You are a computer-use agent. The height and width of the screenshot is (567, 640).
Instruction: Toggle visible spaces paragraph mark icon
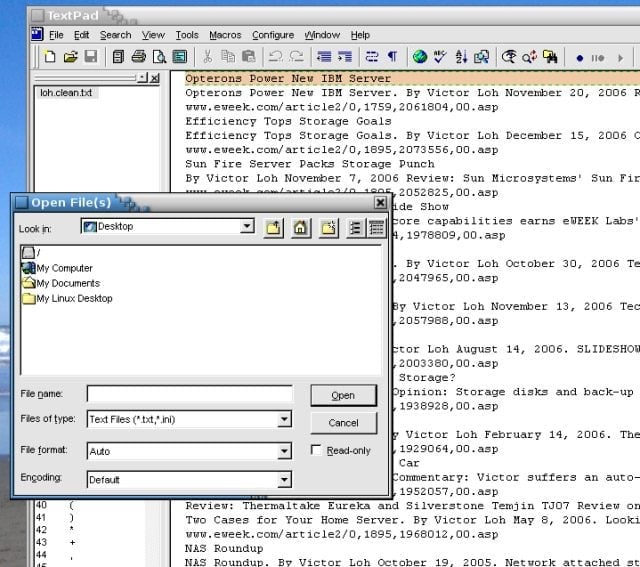pyautogui.click(x=392, y=56)
